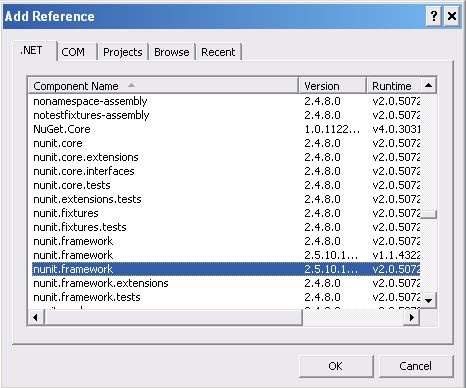Click the horizontal scrollbar left arrow
Image resolution: width=466 pixels, height=388 pixels.
pos(35,317)
